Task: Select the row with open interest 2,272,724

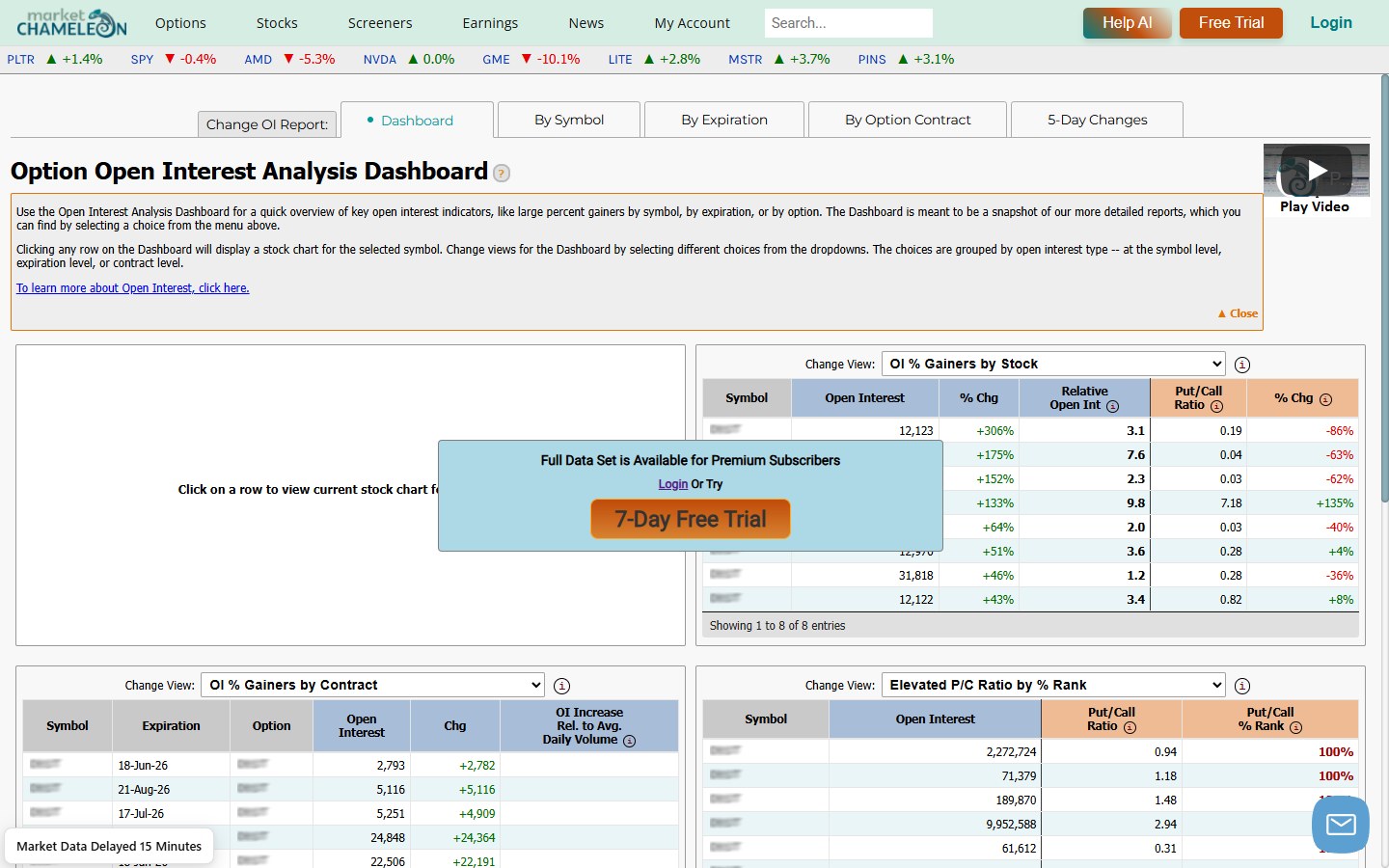Action: coord(1030,751)
